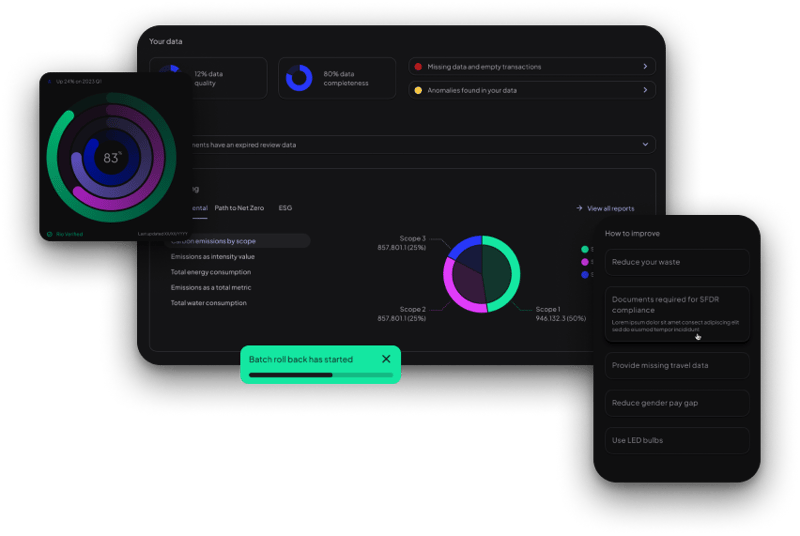Switch to Path to Net Zero tab
The image size is (800, 536).
pos(239,208)
